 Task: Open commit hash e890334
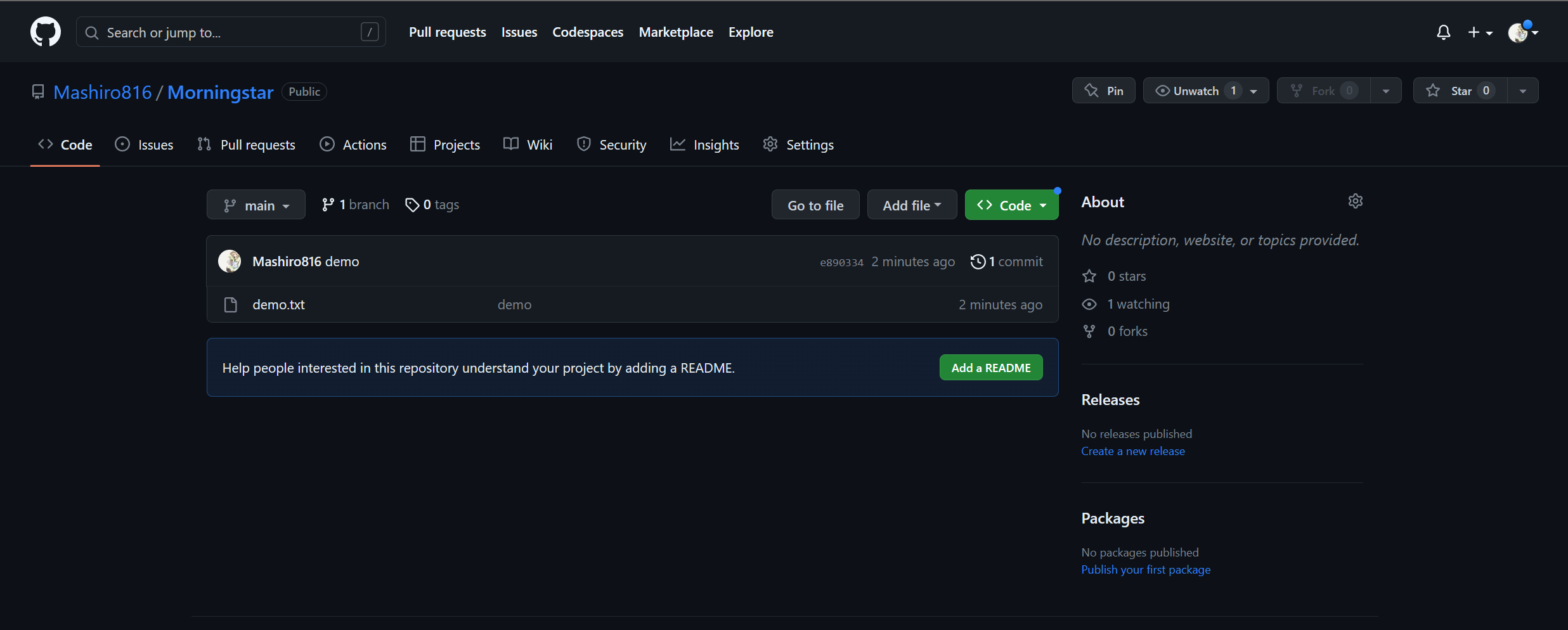coord(841,262)
